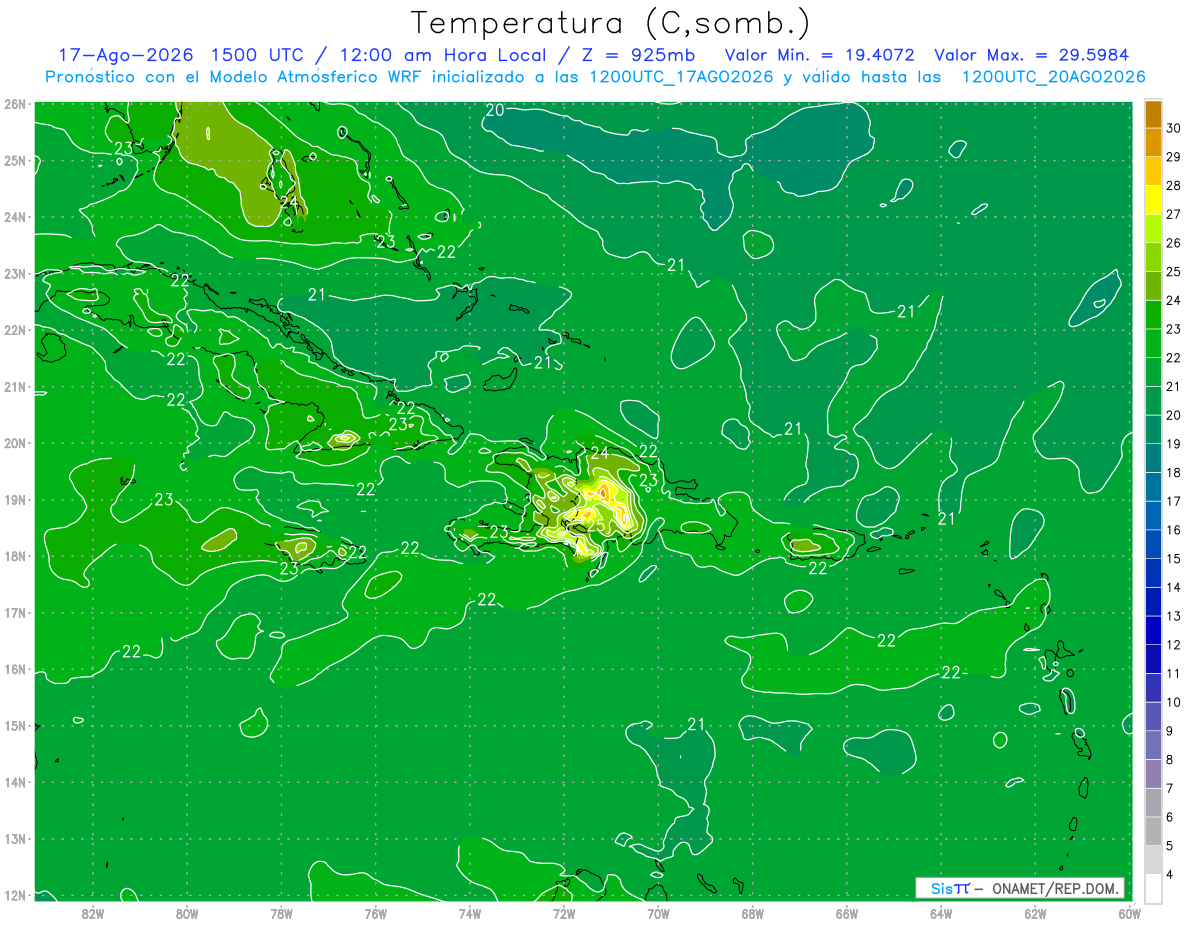Click the "15N" latitude label

(15, 725)
